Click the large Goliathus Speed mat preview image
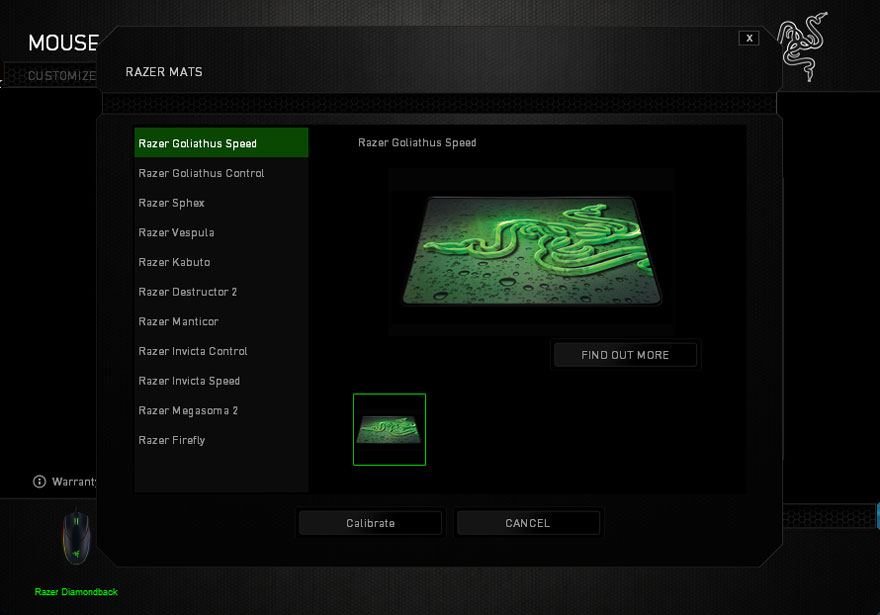880x615 pixels. (x=531, y=251)
